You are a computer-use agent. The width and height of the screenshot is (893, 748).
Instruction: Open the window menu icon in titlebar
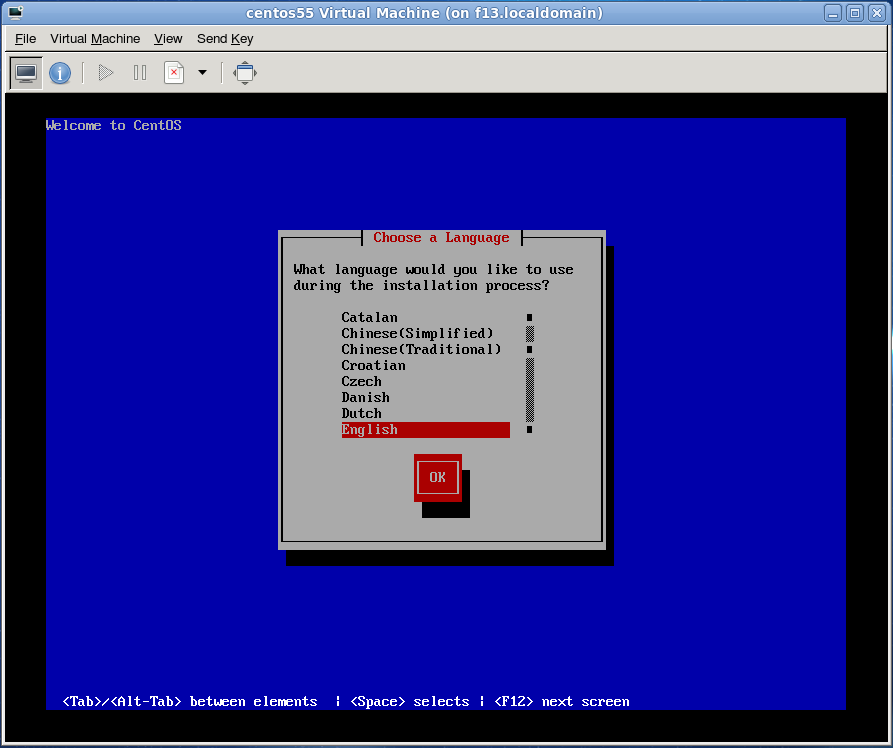[14, 12]
